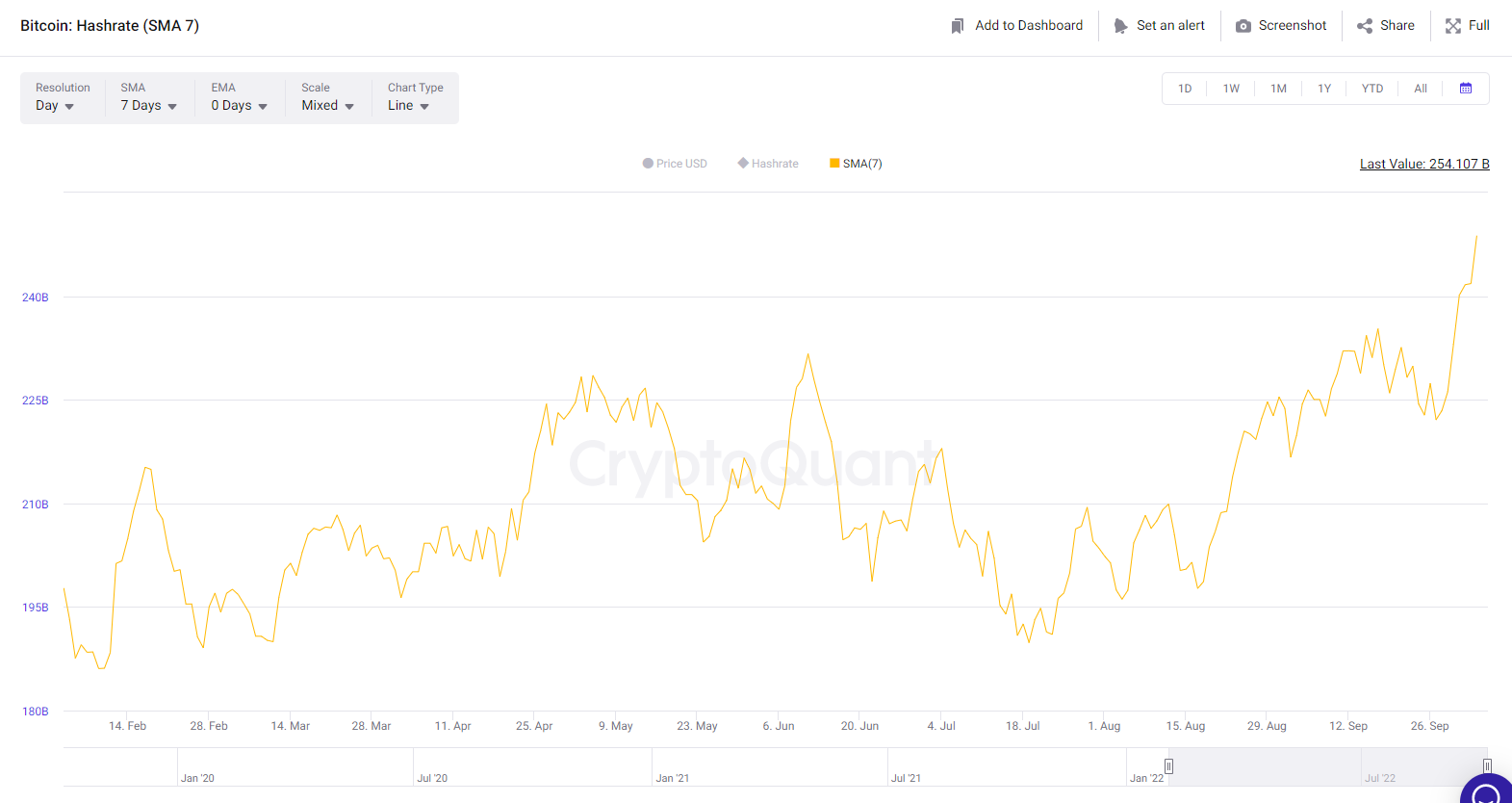Click the bookmark icon for Add to Dashboard

957,26
